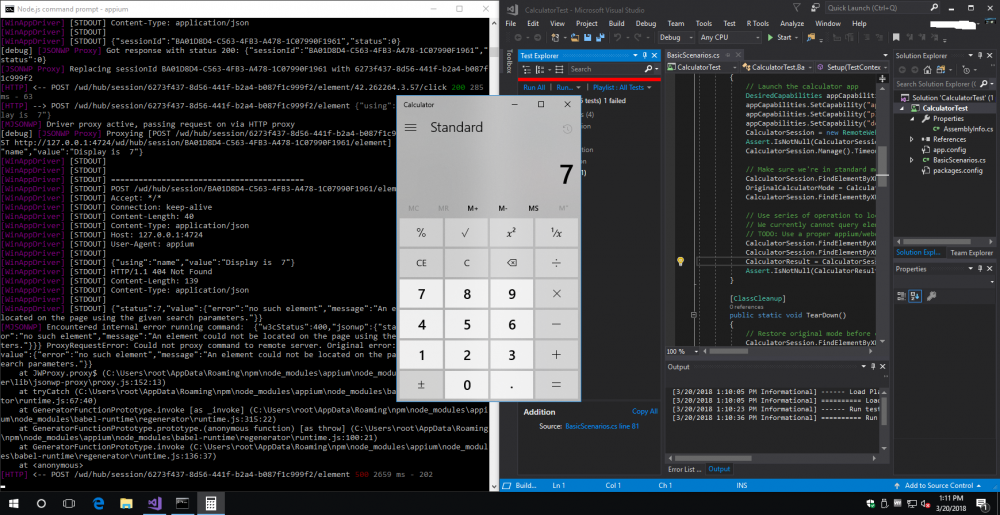Viewport: 1000px width, 515px height.
Task: Open the Calculator history icon
Action: (x=567, y=129)
